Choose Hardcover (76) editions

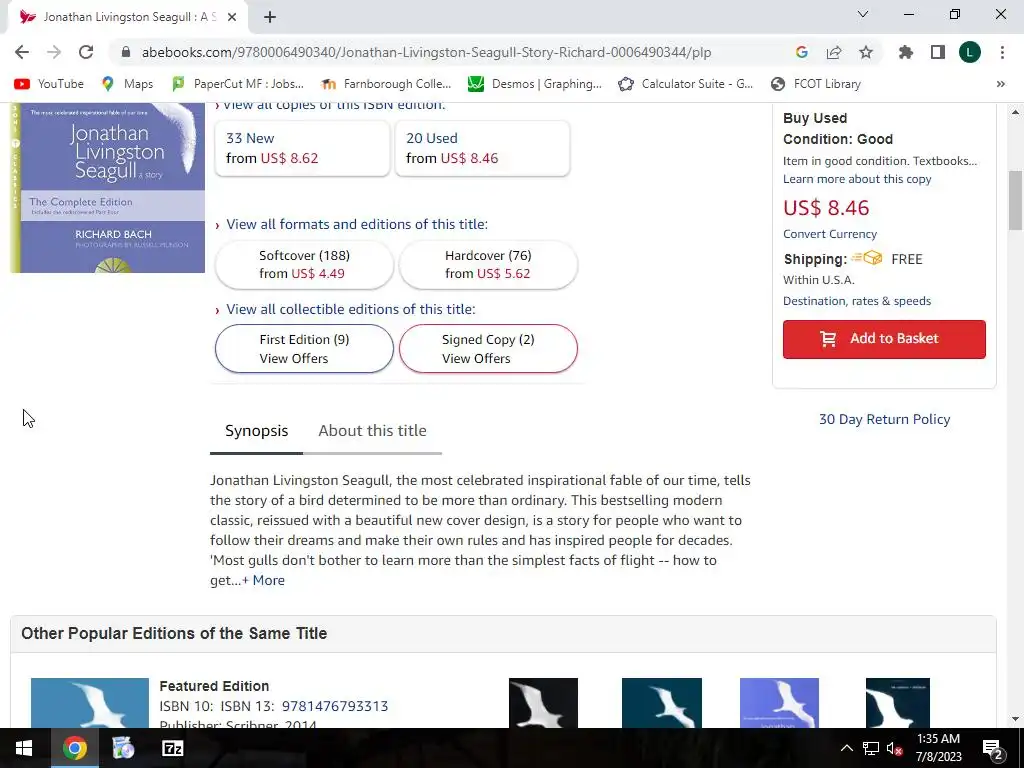488,264
